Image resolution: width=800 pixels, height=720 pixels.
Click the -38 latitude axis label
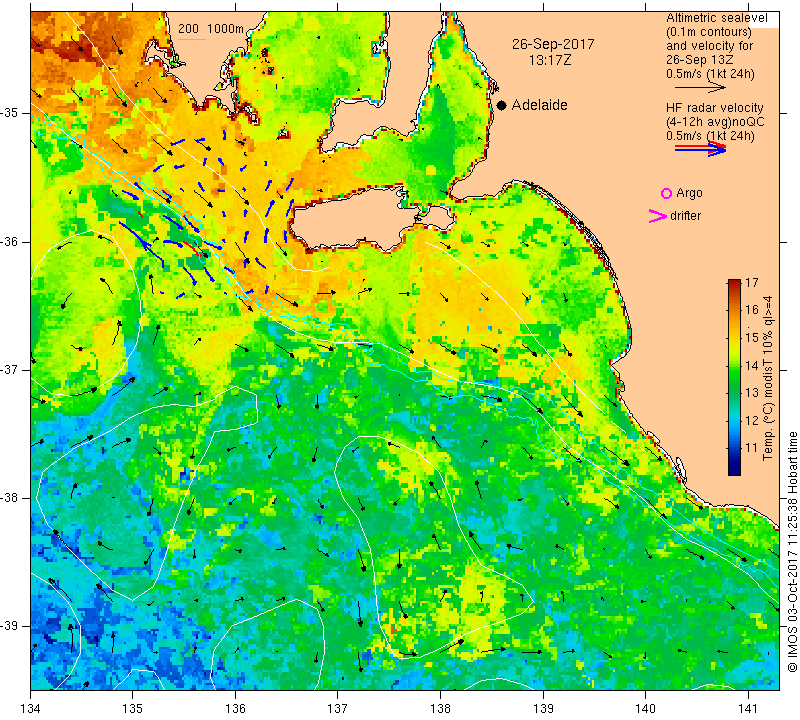click(10, 498)
